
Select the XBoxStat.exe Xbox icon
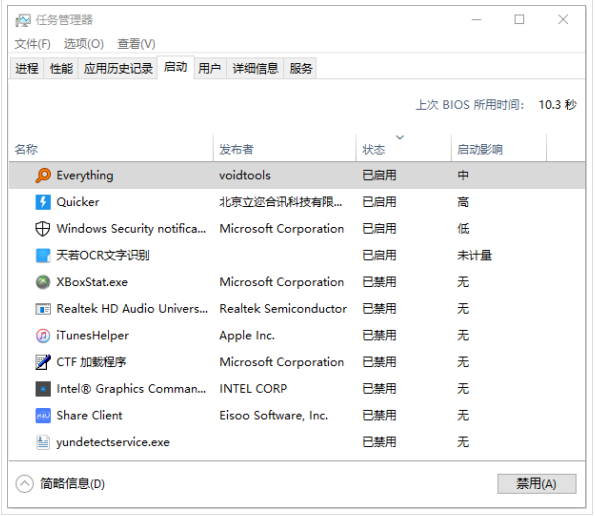pyautogui.click(x=43, y=282)
